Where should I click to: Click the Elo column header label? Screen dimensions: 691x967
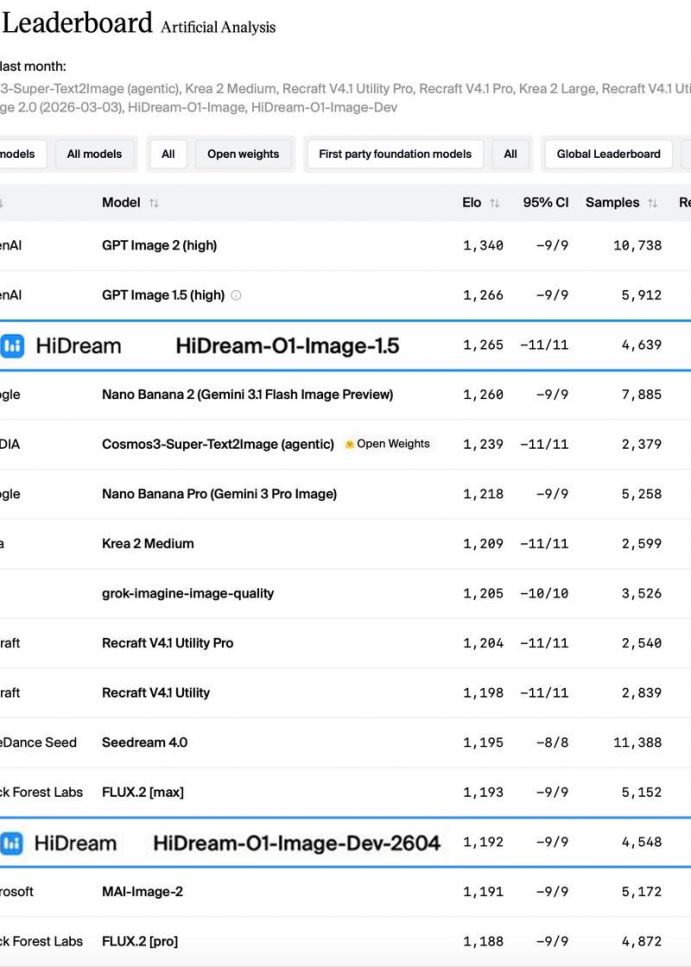point(471,203)
